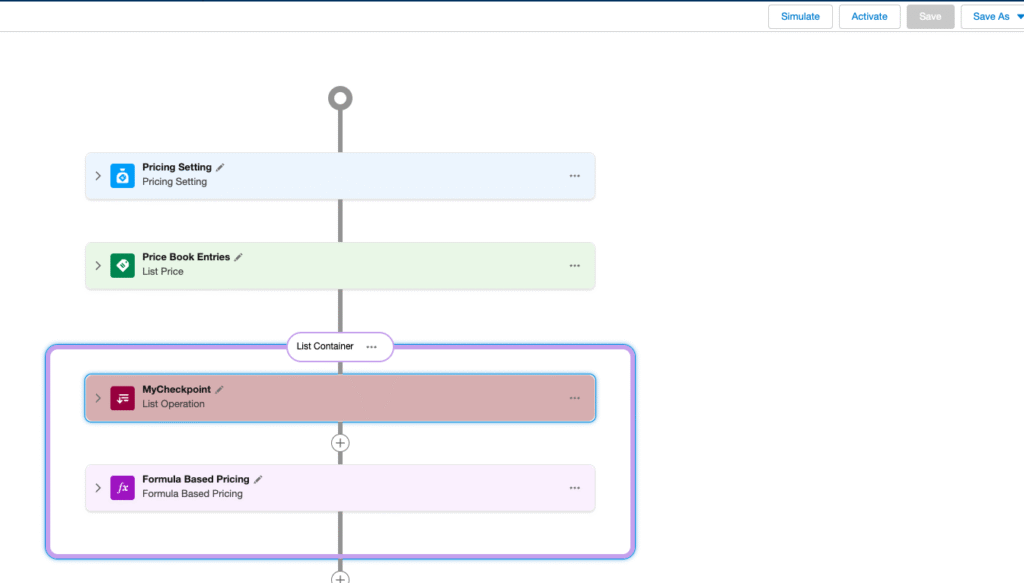Open the List Container options menu

[x=372, y=347]
